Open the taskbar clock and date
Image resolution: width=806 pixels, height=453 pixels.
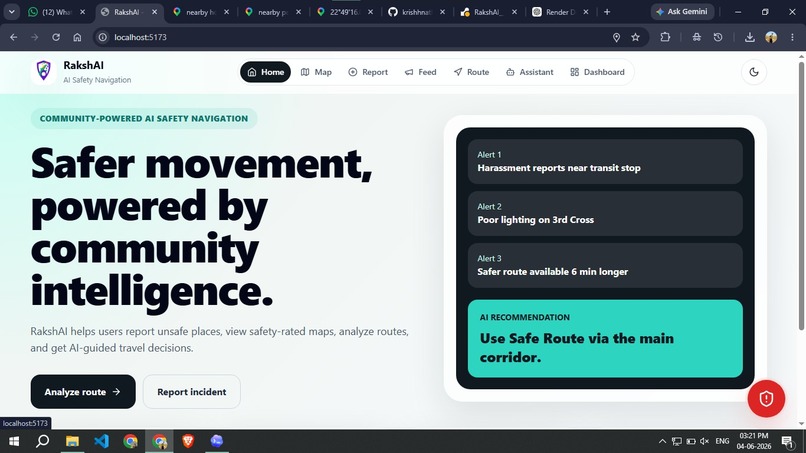pyautogui.click(x=754, y=441)
